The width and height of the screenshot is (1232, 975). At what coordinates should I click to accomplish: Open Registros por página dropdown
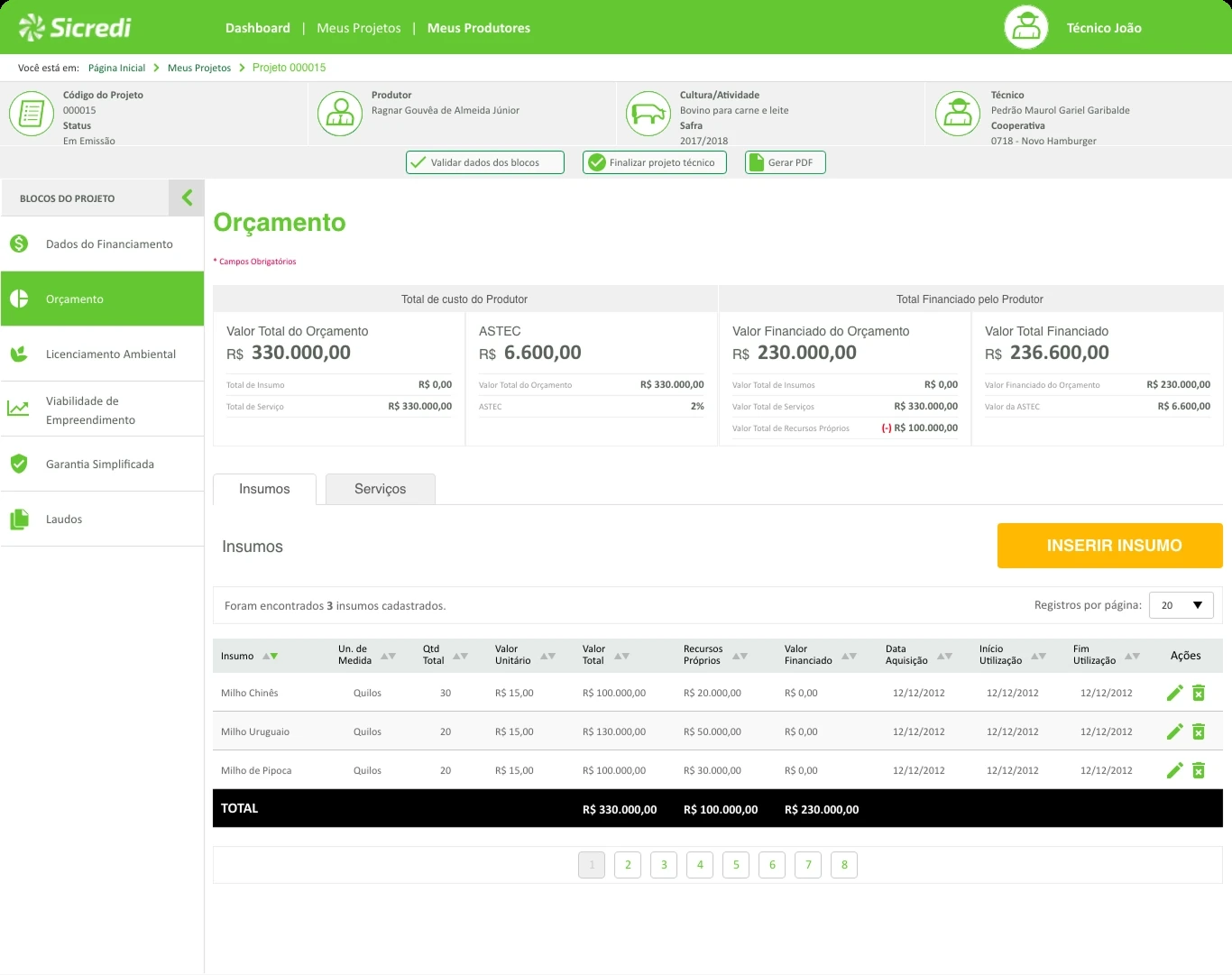pos(1181,605)
